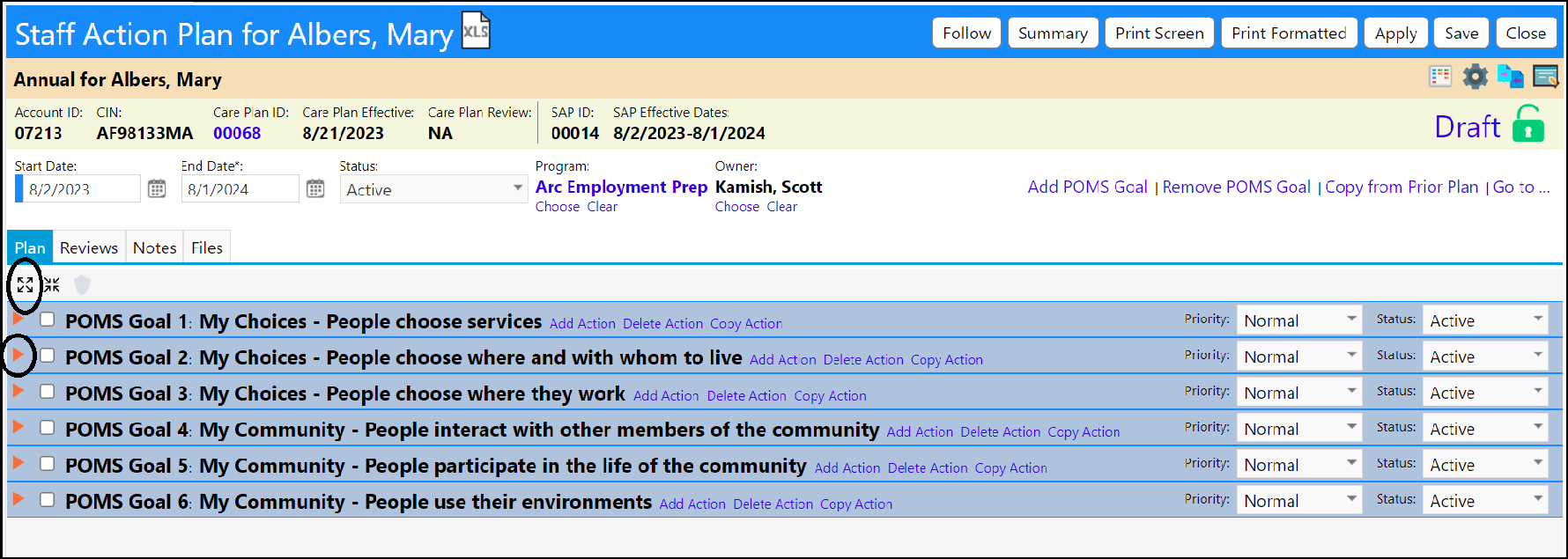The width and height of the screenshot is (1568, 559).
Task: Copy Action on POMS Goal 6
Action: click(x=856, y=504)
